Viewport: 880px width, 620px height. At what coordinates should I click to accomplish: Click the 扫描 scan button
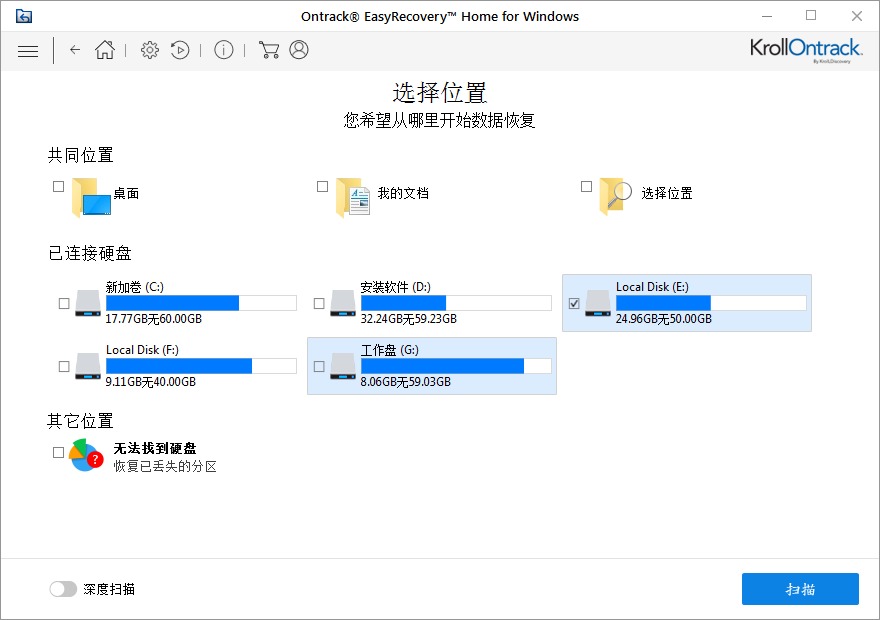pos(799,589)
